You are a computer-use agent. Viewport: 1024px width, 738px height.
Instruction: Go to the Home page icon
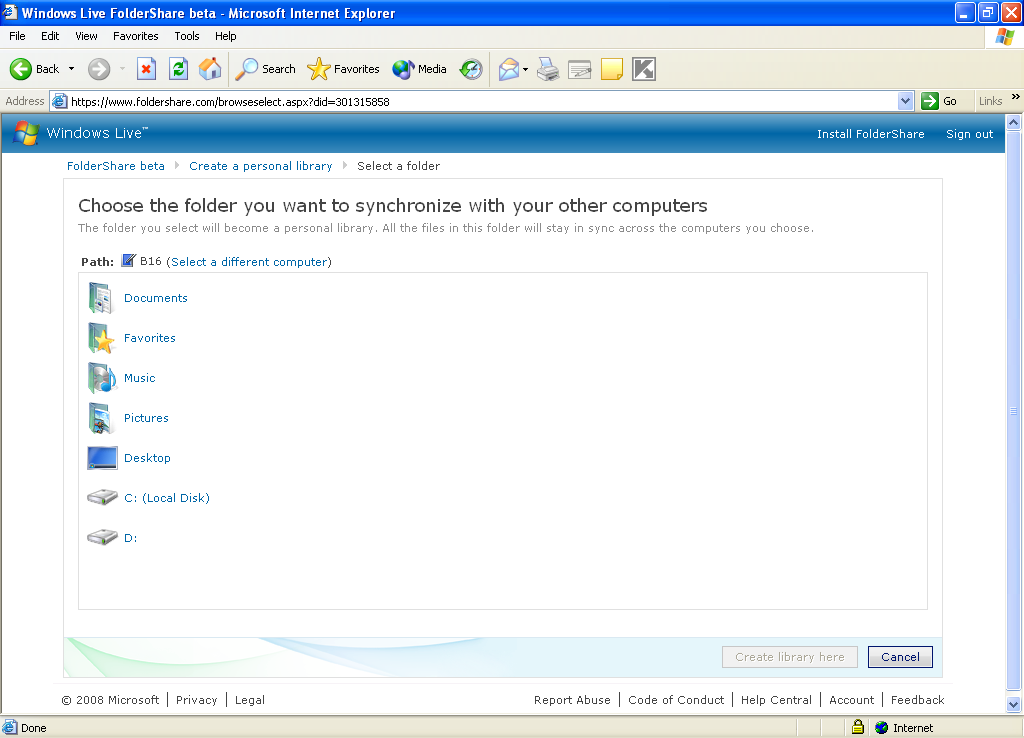point(210,69)
